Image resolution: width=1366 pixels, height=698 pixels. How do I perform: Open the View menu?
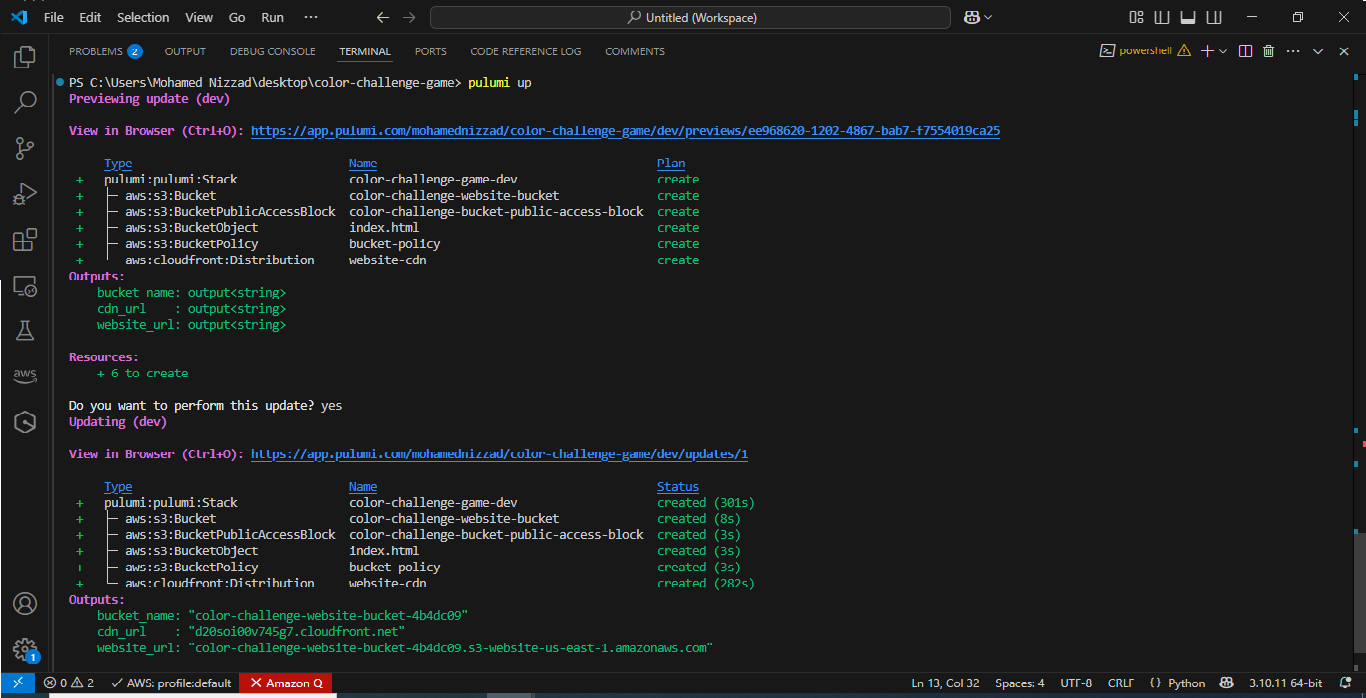click(199, 17)
